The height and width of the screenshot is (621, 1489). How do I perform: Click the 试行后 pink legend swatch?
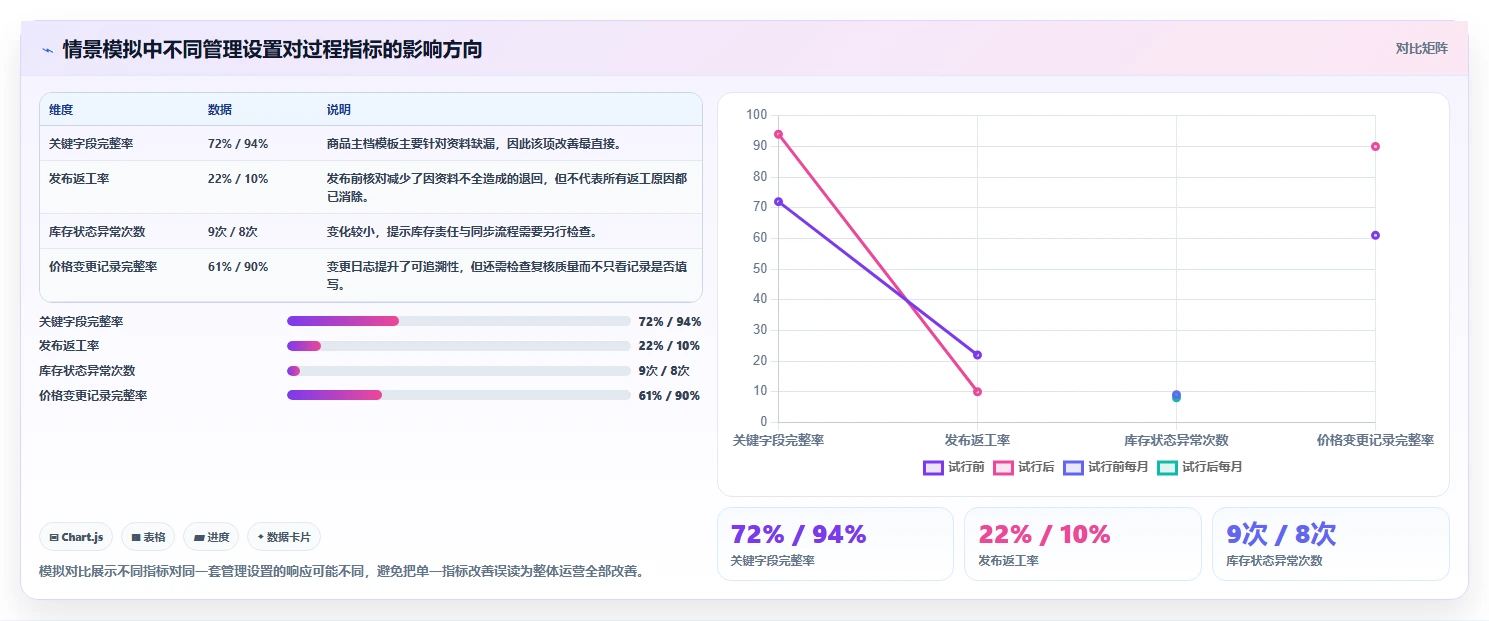[x=1003, y=467]
